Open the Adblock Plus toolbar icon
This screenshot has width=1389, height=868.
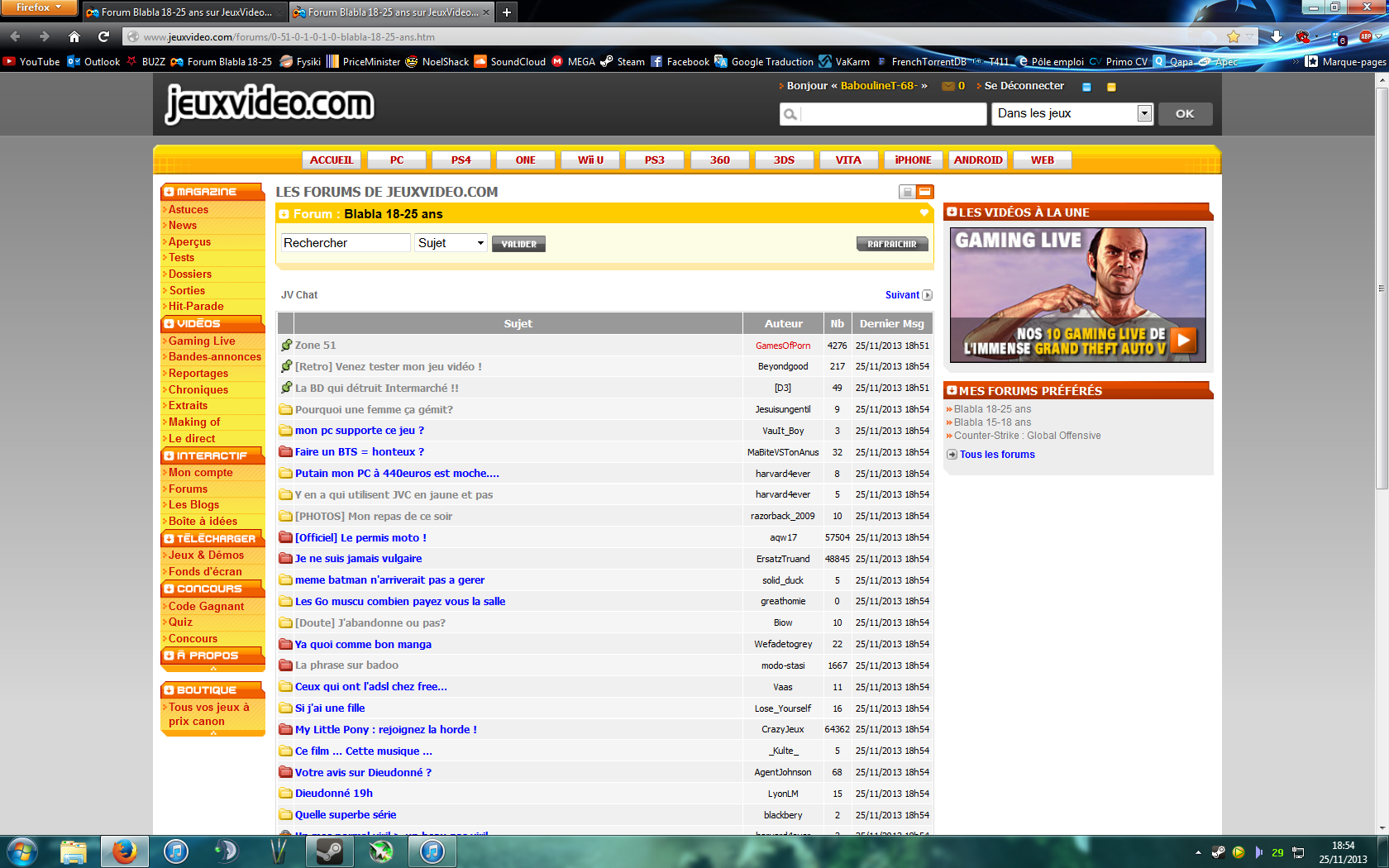(1366, 36)
